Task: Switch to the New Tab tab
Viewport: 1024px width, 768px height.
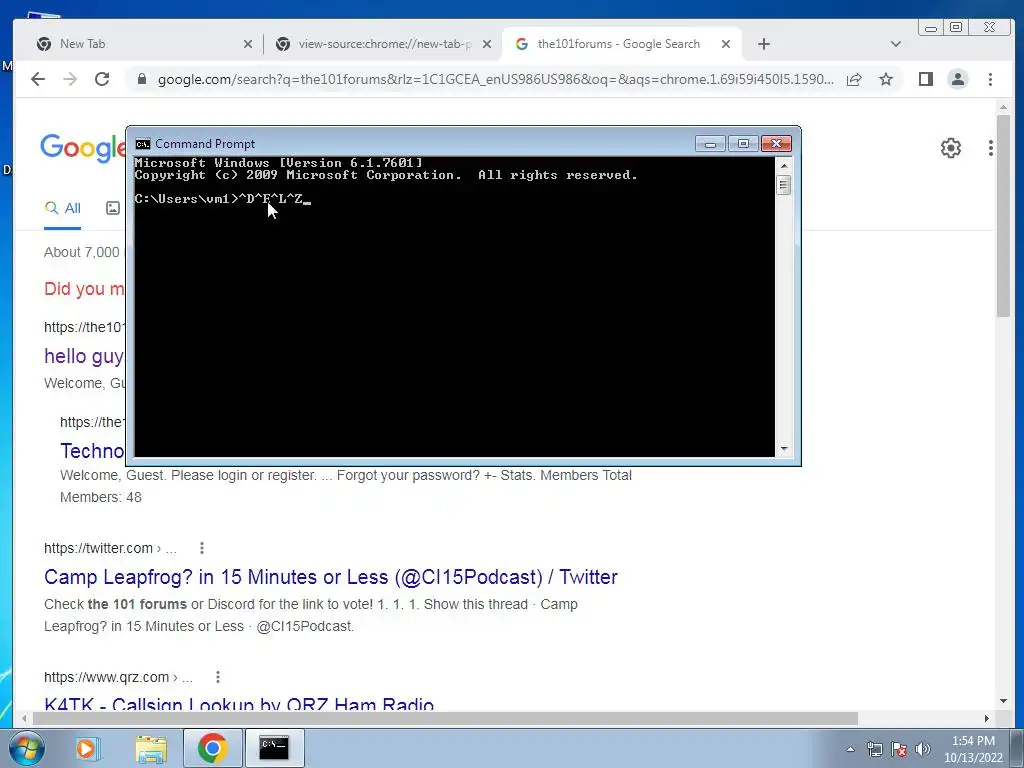Action: (x=144, y=44)
